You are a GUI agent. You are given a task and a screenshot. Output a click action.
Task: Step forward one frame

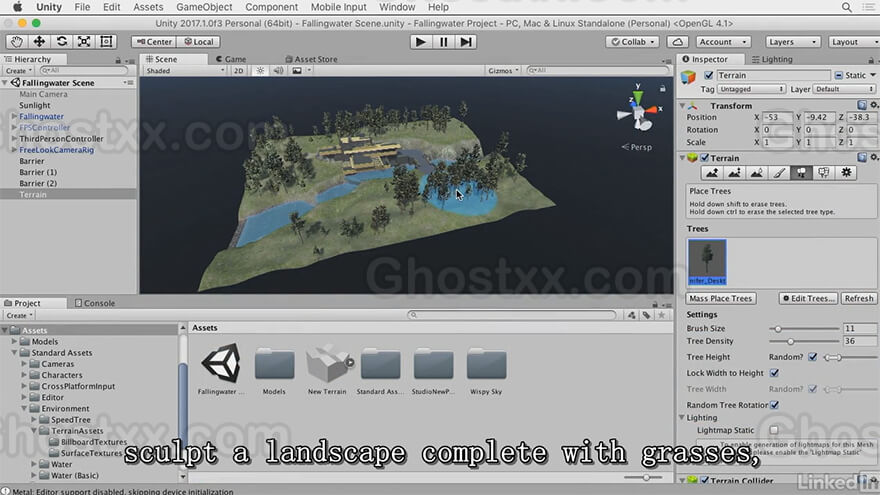pos(466,42)
